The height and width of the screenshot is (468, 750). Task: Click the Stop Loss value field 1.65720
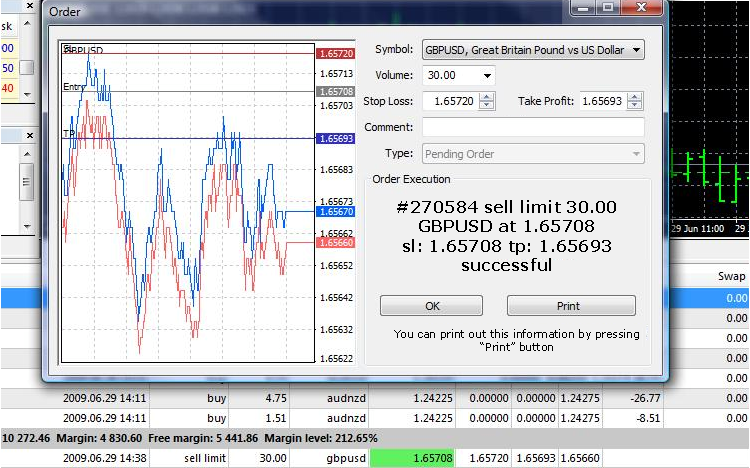tap(451, 101)
